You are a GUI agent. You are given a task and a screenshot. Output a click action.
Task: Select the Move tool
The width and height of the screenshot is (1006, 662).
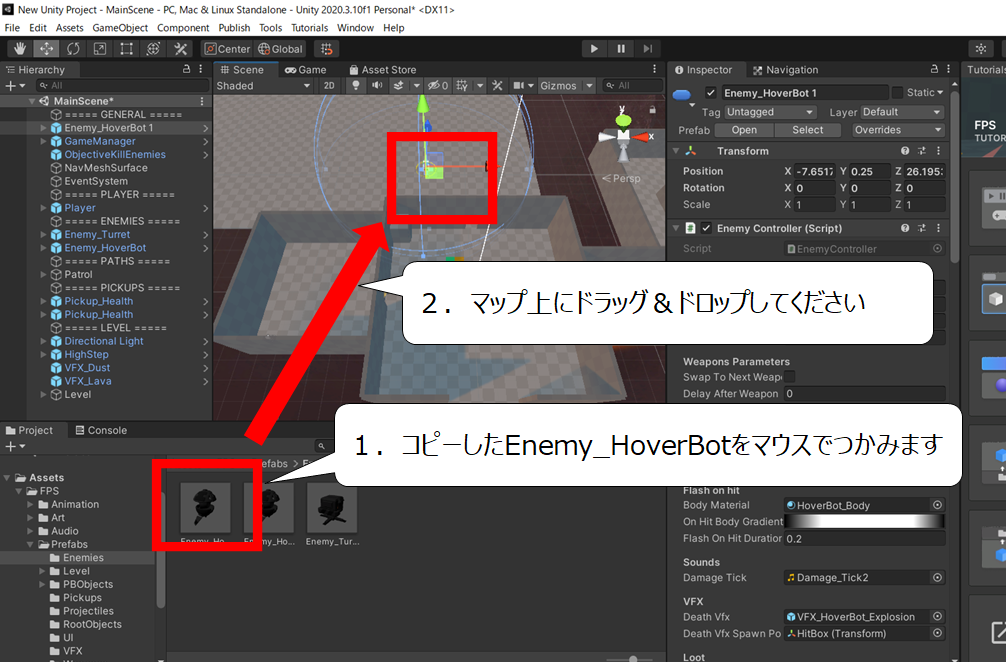[46, 49]
